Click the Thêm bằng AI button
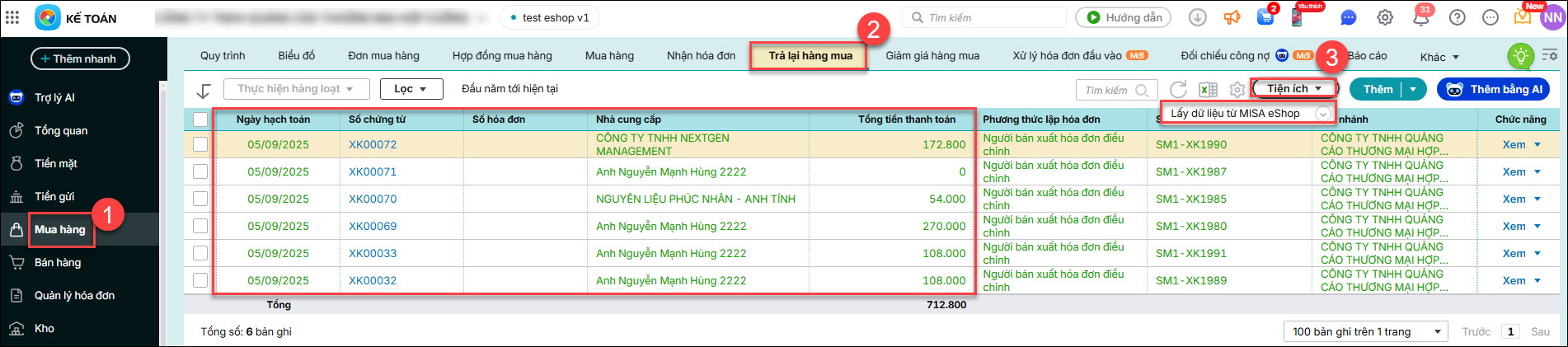 (1493, 89)
